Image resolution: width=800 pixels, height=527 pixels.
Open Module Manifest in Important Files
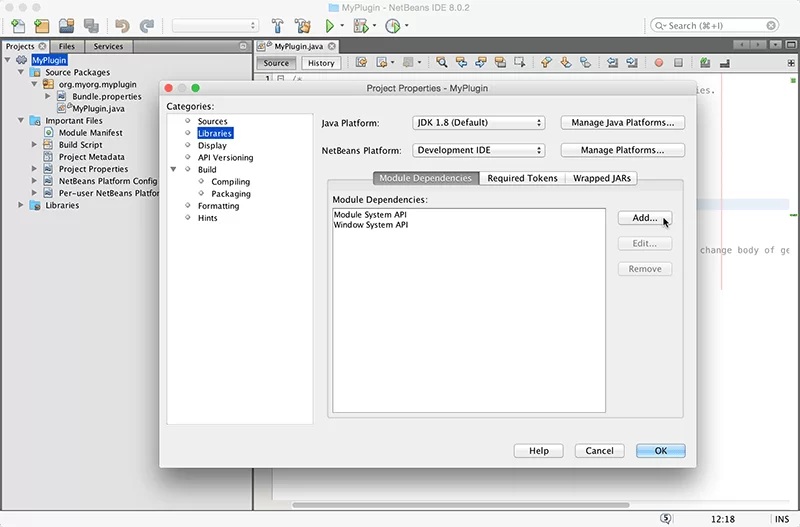[90, 133]
